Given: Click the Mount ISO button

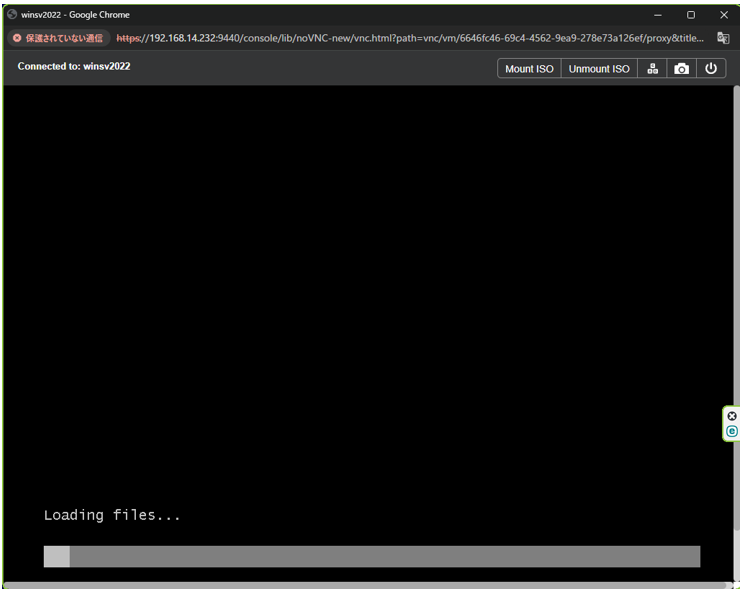Looking at the screenshot, I should click(529, 69).
